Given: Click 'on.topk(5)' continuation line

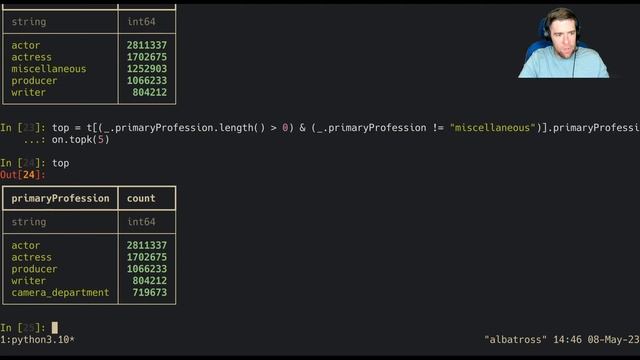Looking at the screenshot, I should [80, 140].
